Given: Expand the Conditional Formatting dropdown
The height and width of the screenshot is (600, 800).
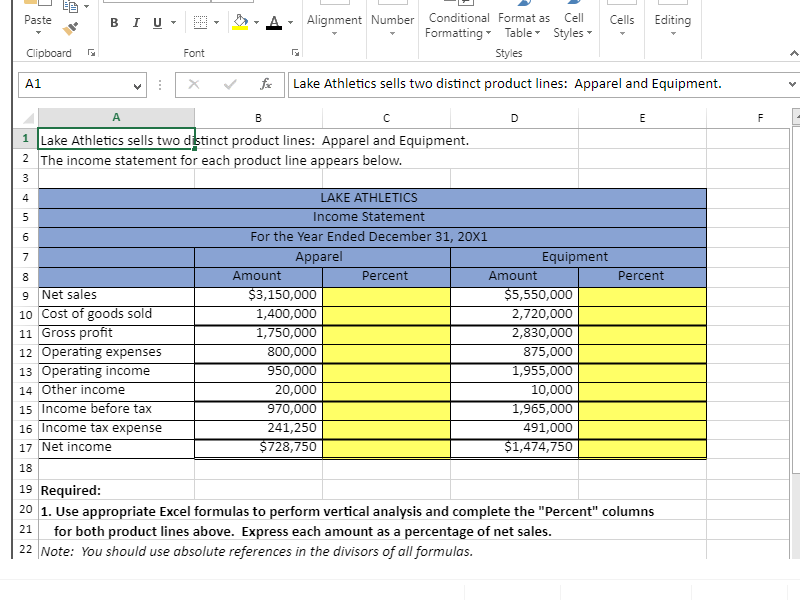Looking at the screenshot, I should pos(458,26).
